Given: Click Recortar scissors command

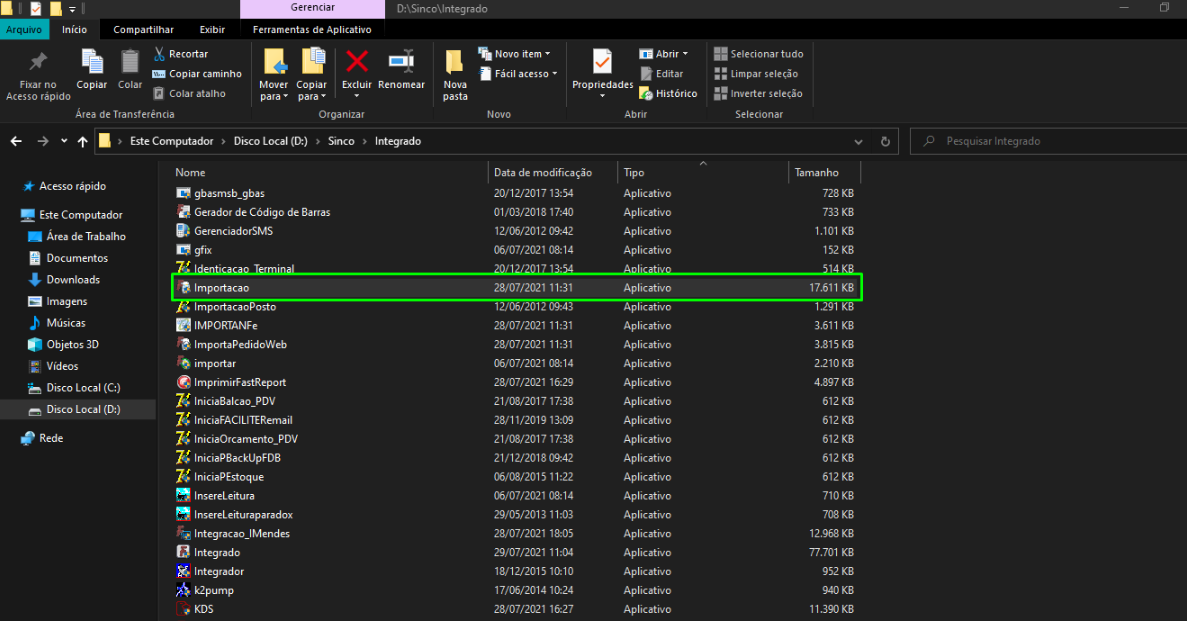Looking at the screenshot, I should [181, 54].
